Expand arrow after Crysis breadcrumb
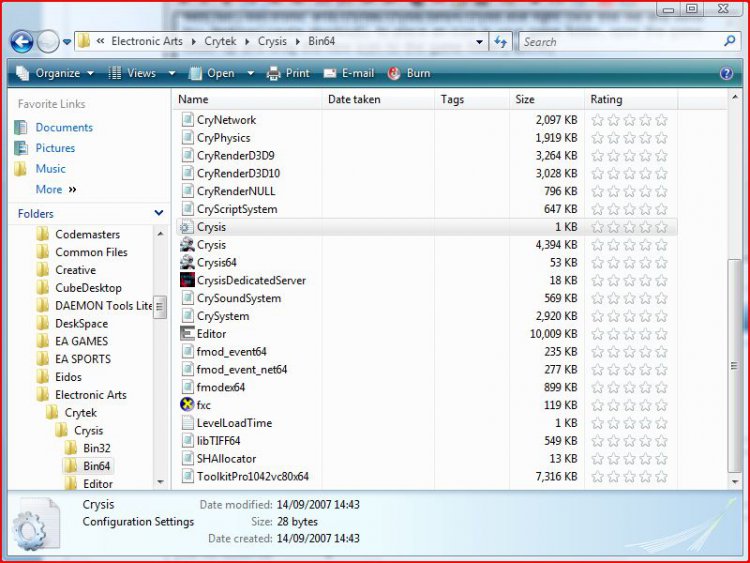Image resolution: width=750 pixels, height=563 pixels. coord(298,42)
